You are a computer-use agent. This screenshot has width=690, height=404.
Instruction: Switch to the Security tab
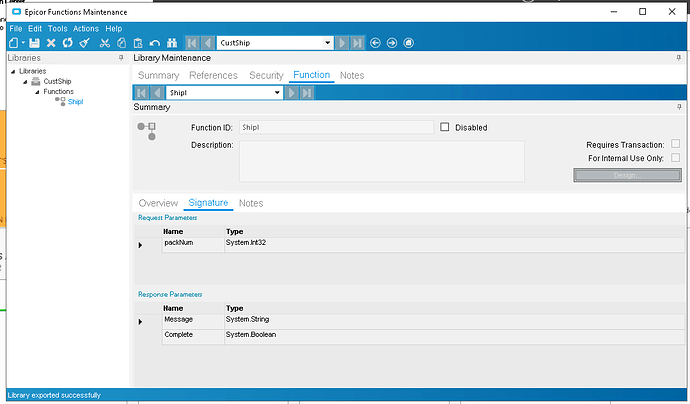(x=266, y=75)
